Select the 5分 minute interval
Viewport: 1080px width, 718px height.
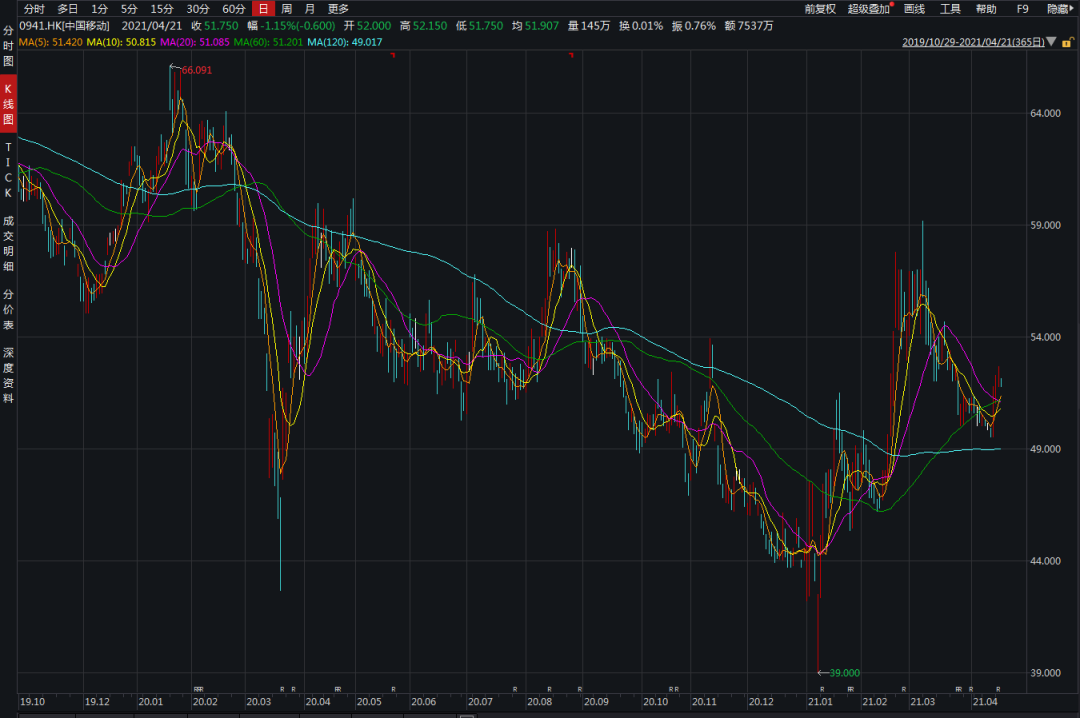129,9
